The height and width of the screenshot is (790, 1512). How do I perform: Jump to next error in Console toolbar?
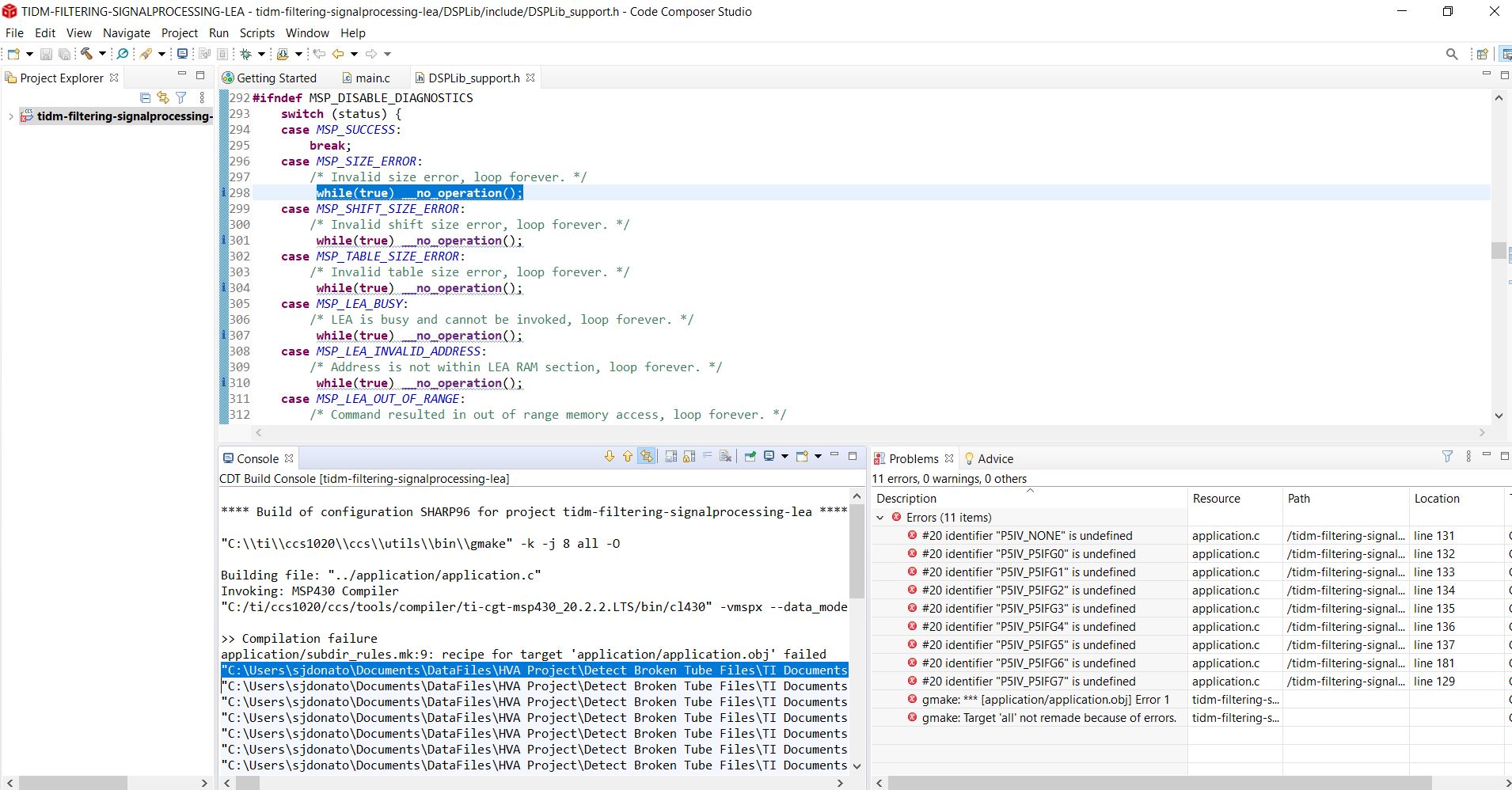click(x=609, y=457)
